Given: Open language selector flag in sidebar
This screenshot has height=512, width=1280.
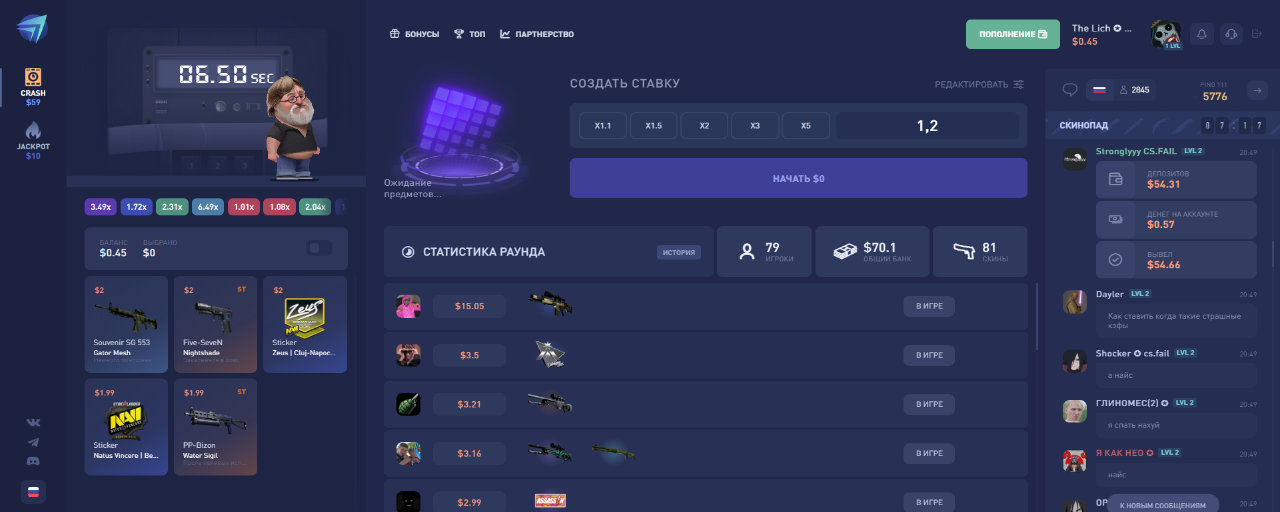Looking at the screenshot, I should (x=33, y=492).
